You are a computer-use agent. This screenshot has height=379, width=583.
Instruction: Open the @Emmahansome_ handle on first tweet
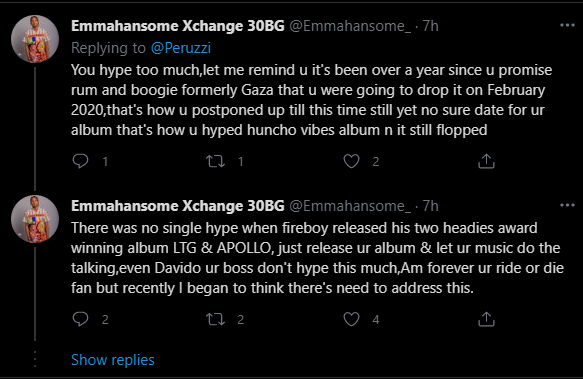coord(350,26)
